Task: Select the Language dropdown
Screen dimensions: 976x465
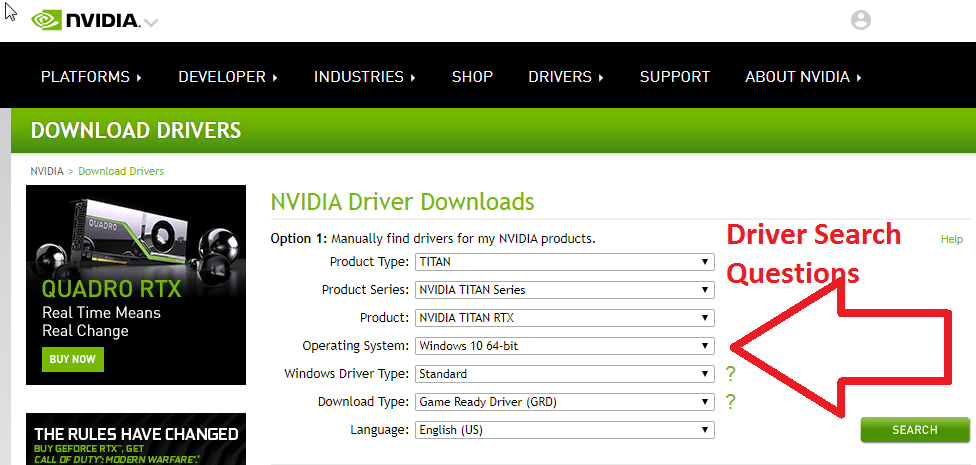Action: point(564,430)
